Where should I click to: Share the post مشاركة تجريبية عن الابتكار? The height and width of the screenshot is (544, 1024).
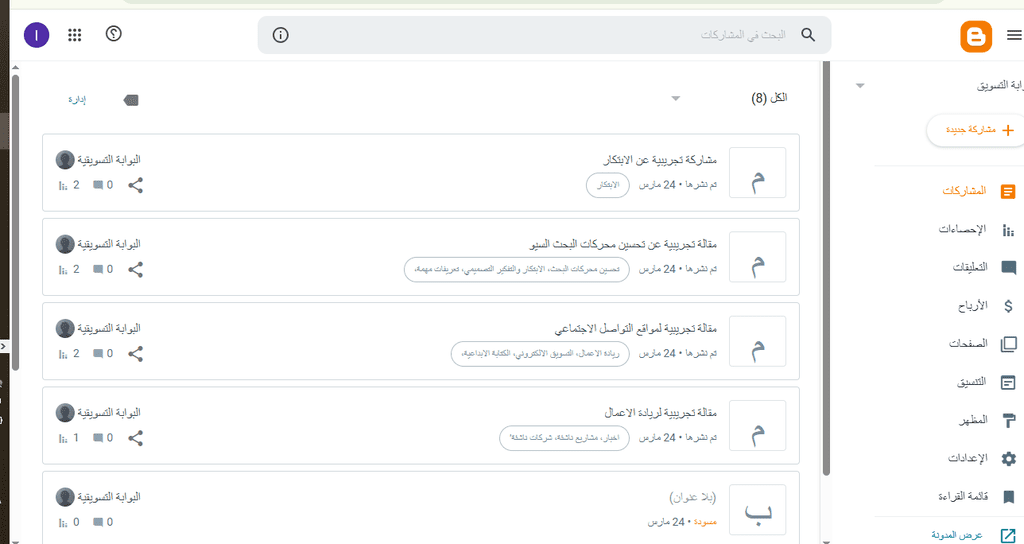point(135,185)
